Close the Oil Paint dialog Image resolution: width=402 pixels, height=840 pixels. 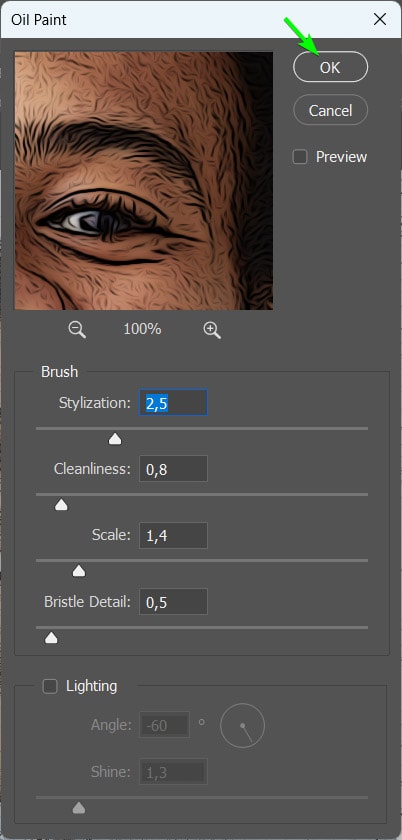(x=380, y=20)
